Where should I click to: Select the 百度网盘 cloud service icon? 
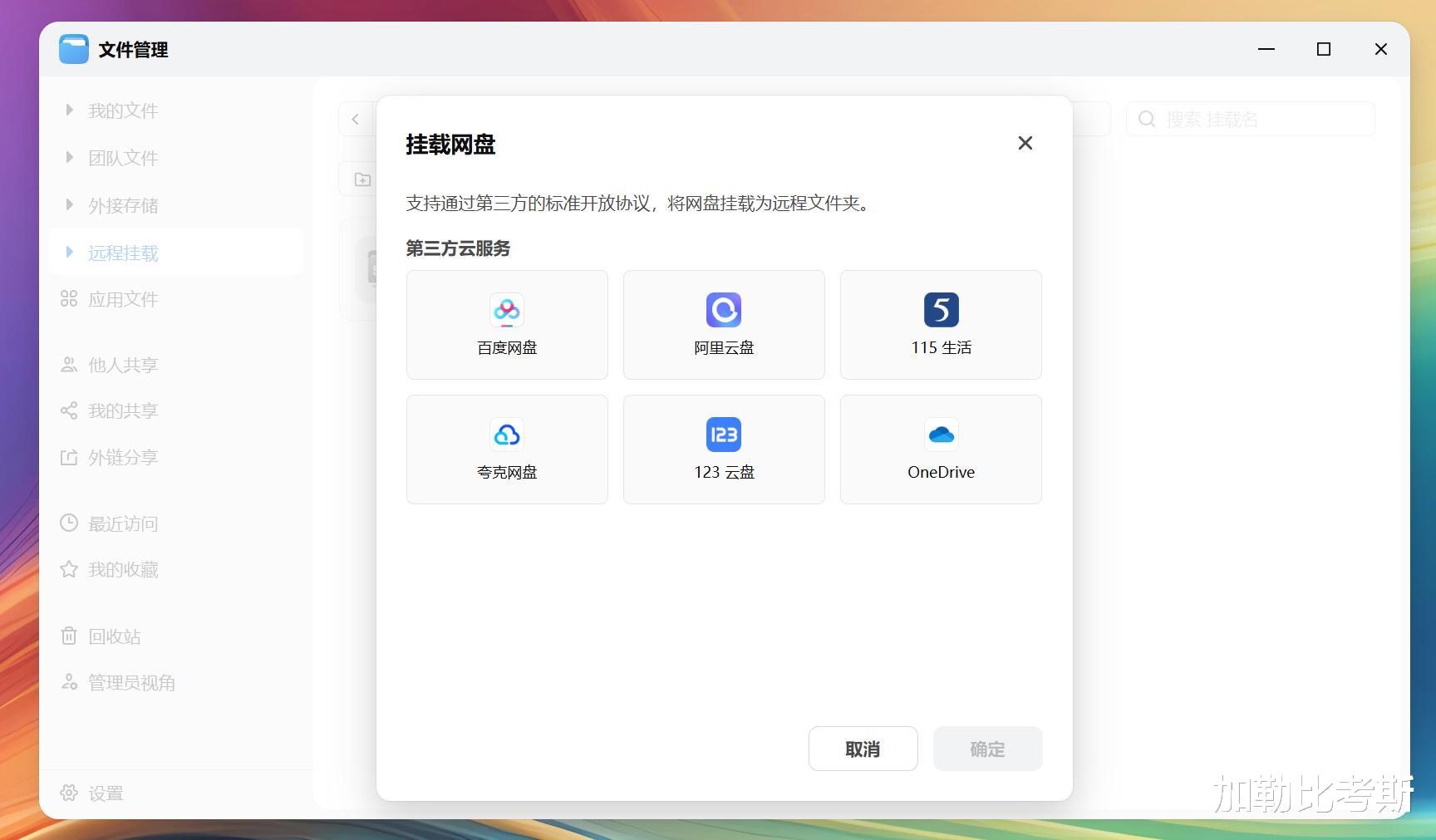pos(507,310)
